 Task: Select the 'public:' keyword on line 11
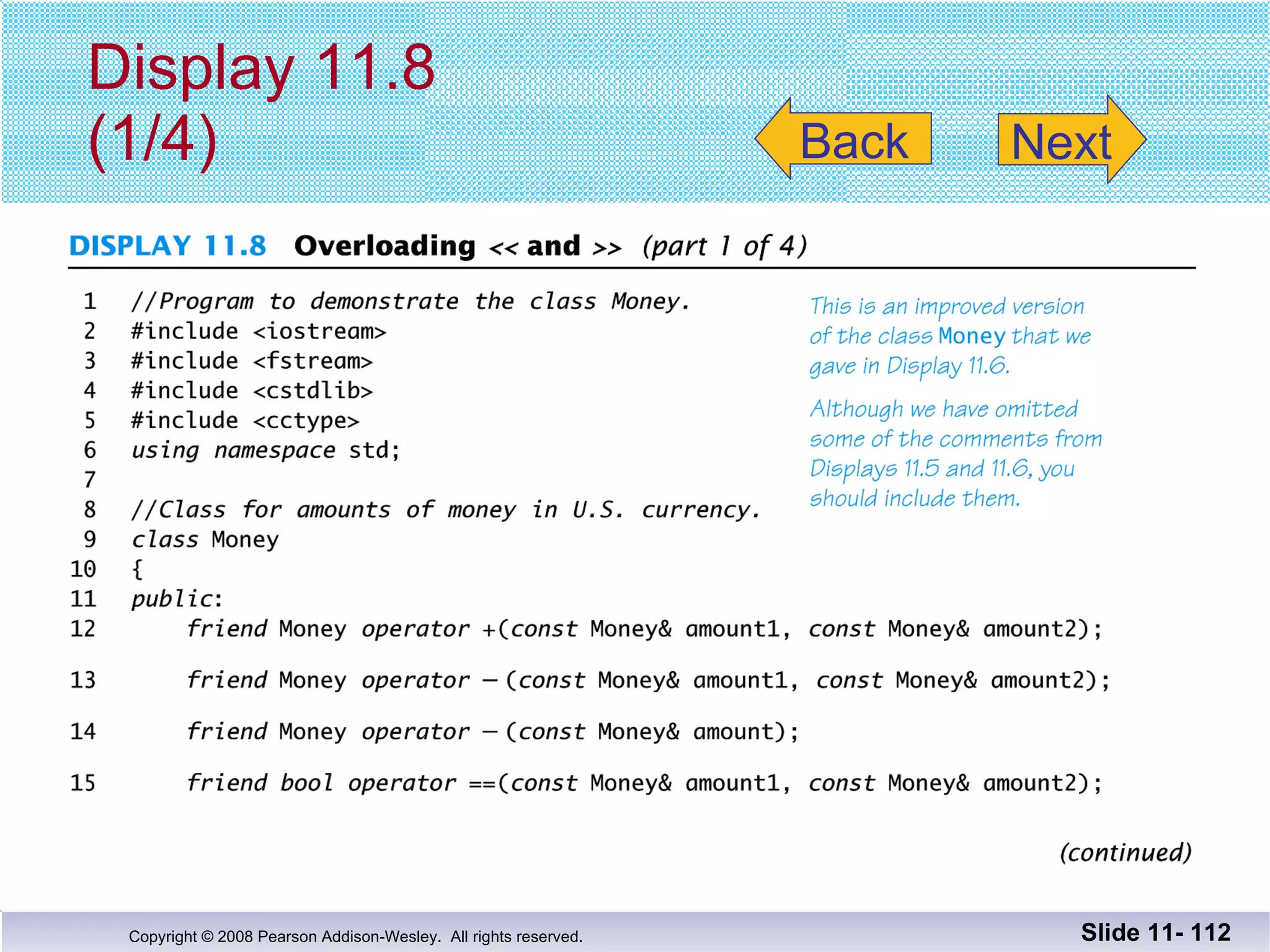pos(177,599)
